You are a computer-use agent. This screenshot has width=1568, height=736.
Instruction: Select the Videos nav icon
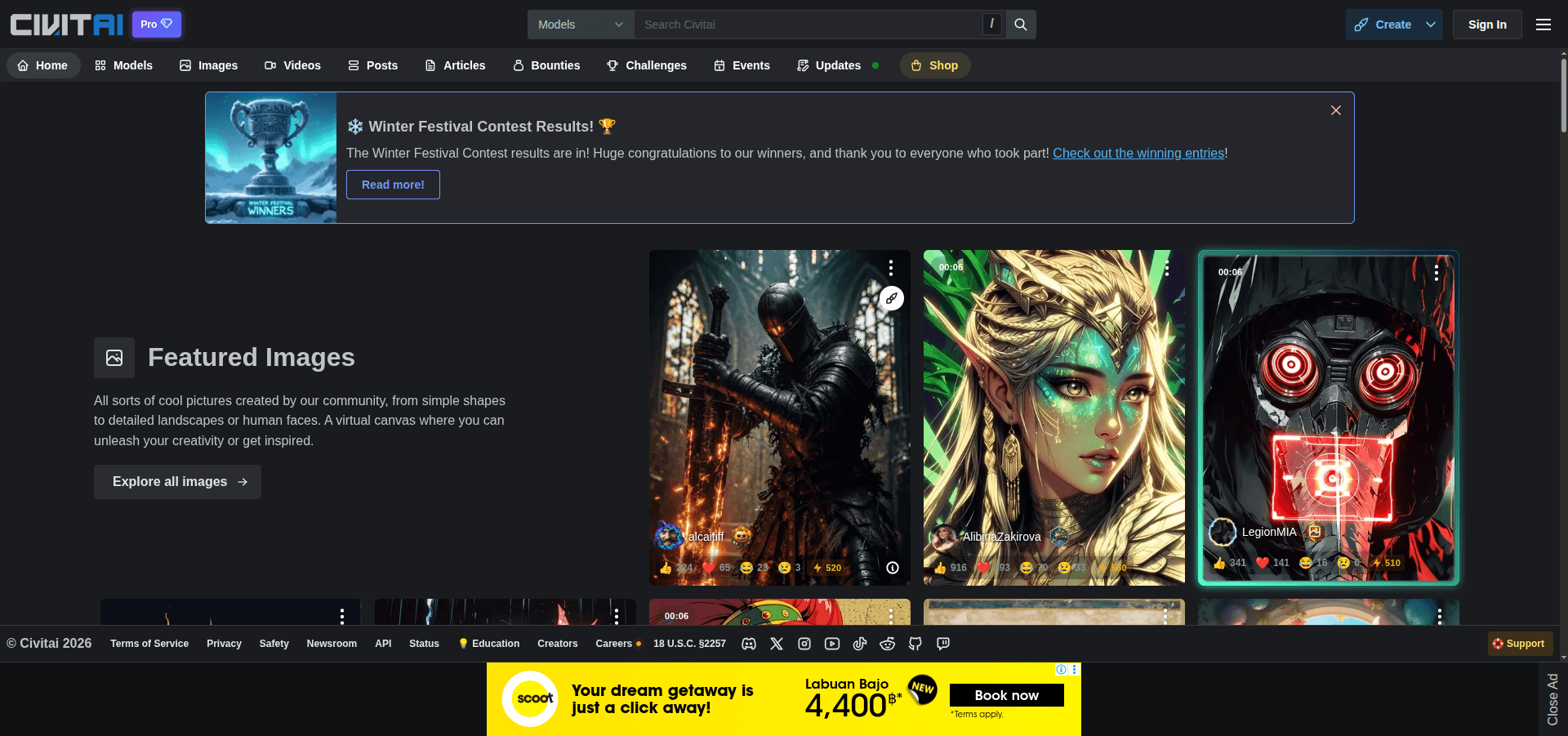269,65
